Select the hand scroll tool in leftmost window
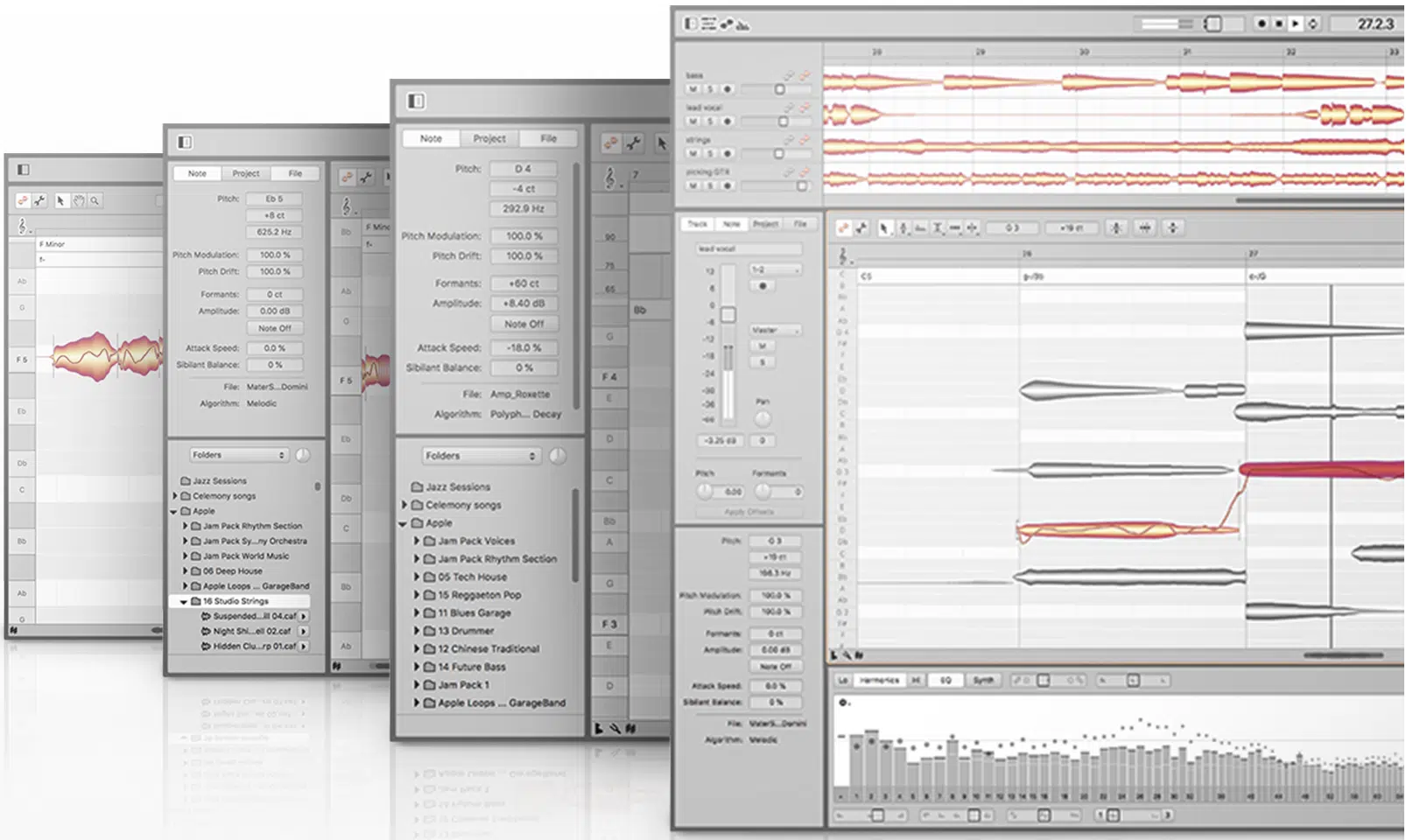The height and width of the screenshot is (840, 1406). [x=78, y=200]
